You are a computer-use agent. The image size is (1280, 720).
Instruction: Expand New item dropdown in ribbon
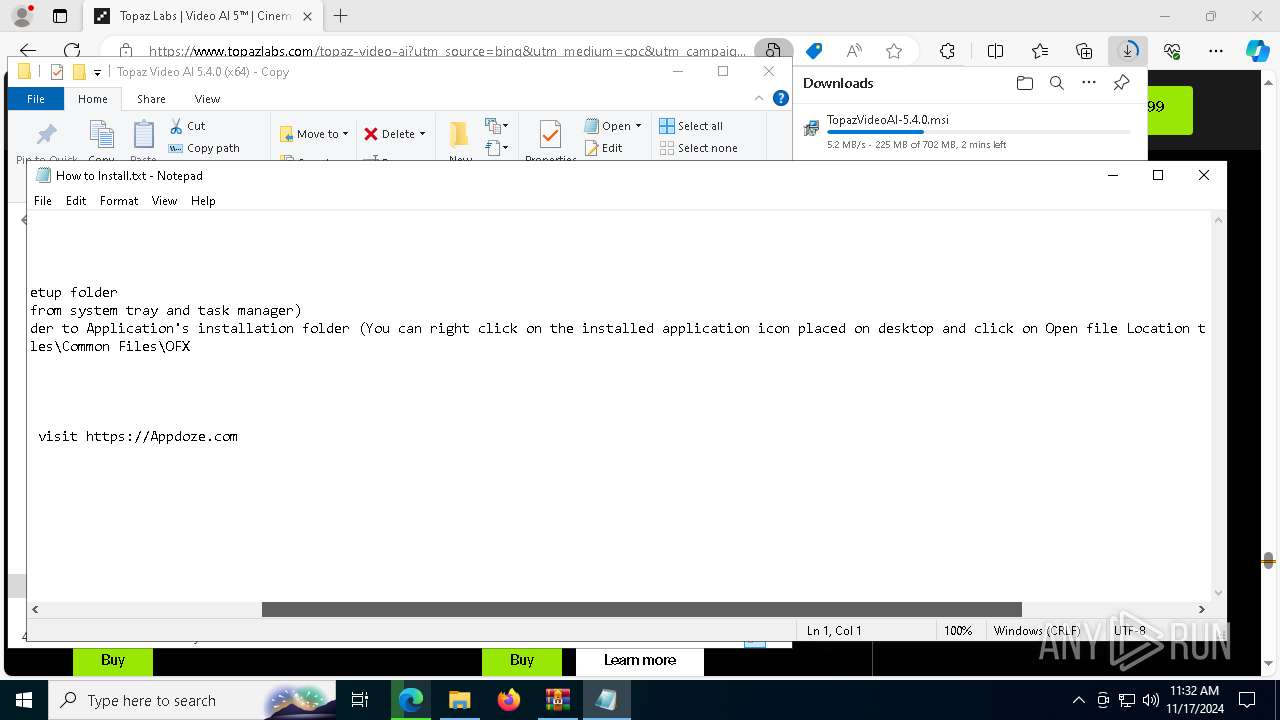(x=497, y=126)
